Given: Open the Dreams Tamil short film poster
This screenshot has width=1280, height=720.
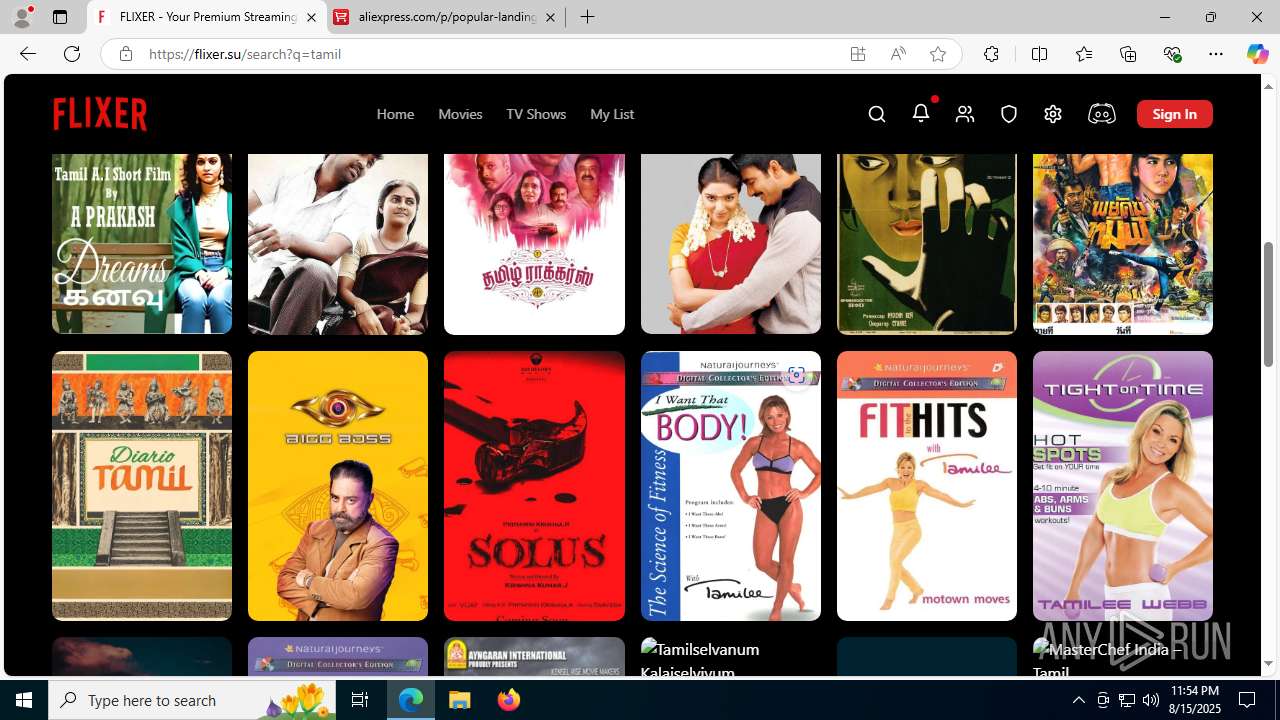Looking at the screenshot, I should pos(142,243).
